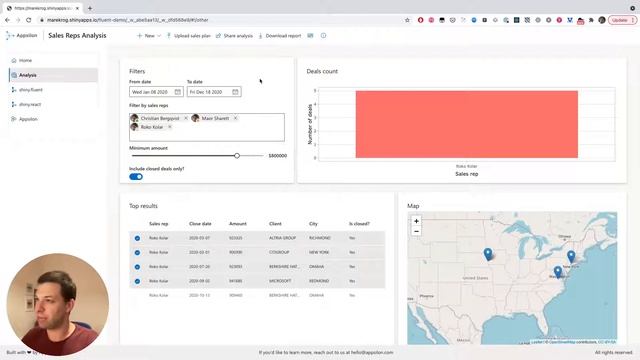Screen dimensions: 640x360
Task: Remove Christian Bergqvist from sales reps filter
Action: (186, 118)
